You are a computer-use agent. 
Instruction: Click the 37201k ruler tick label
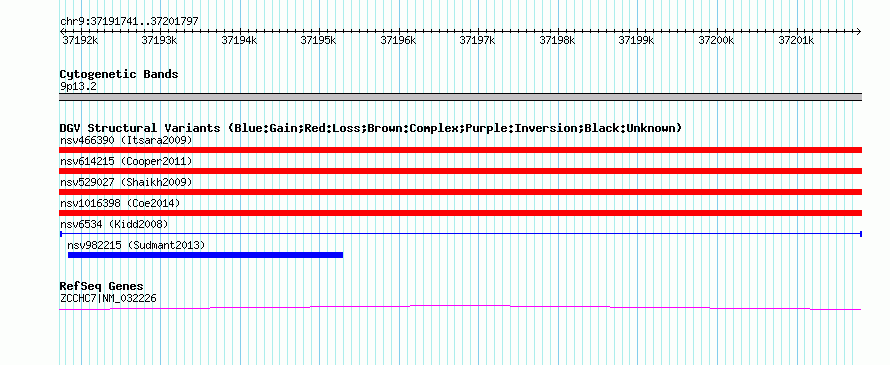point(796,40)
